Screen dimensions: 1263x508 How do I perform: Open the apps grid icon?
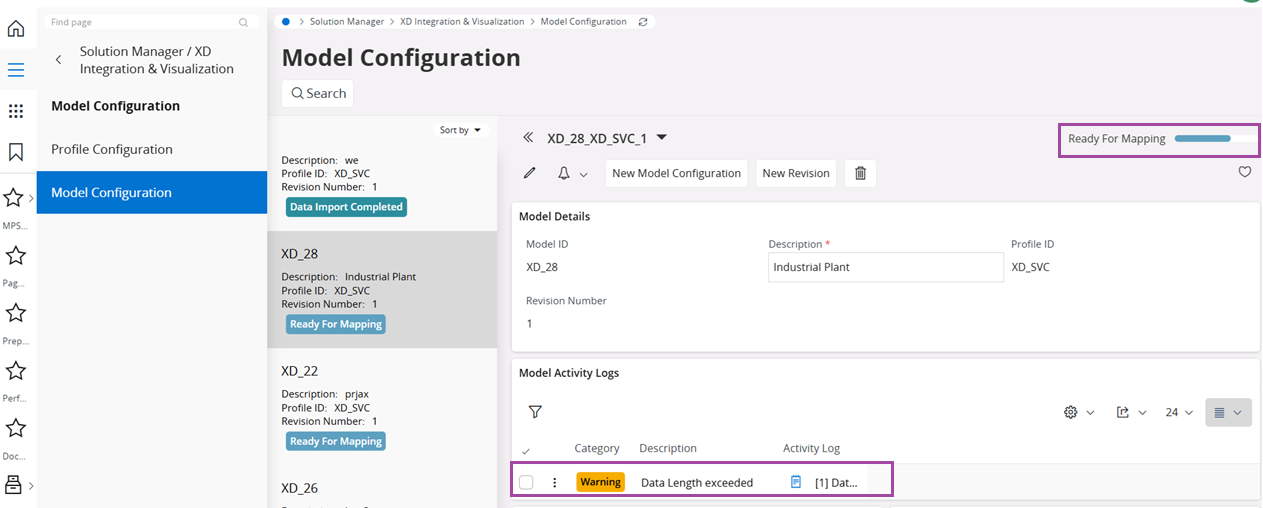pyautogui.click(x=16, y=111)
